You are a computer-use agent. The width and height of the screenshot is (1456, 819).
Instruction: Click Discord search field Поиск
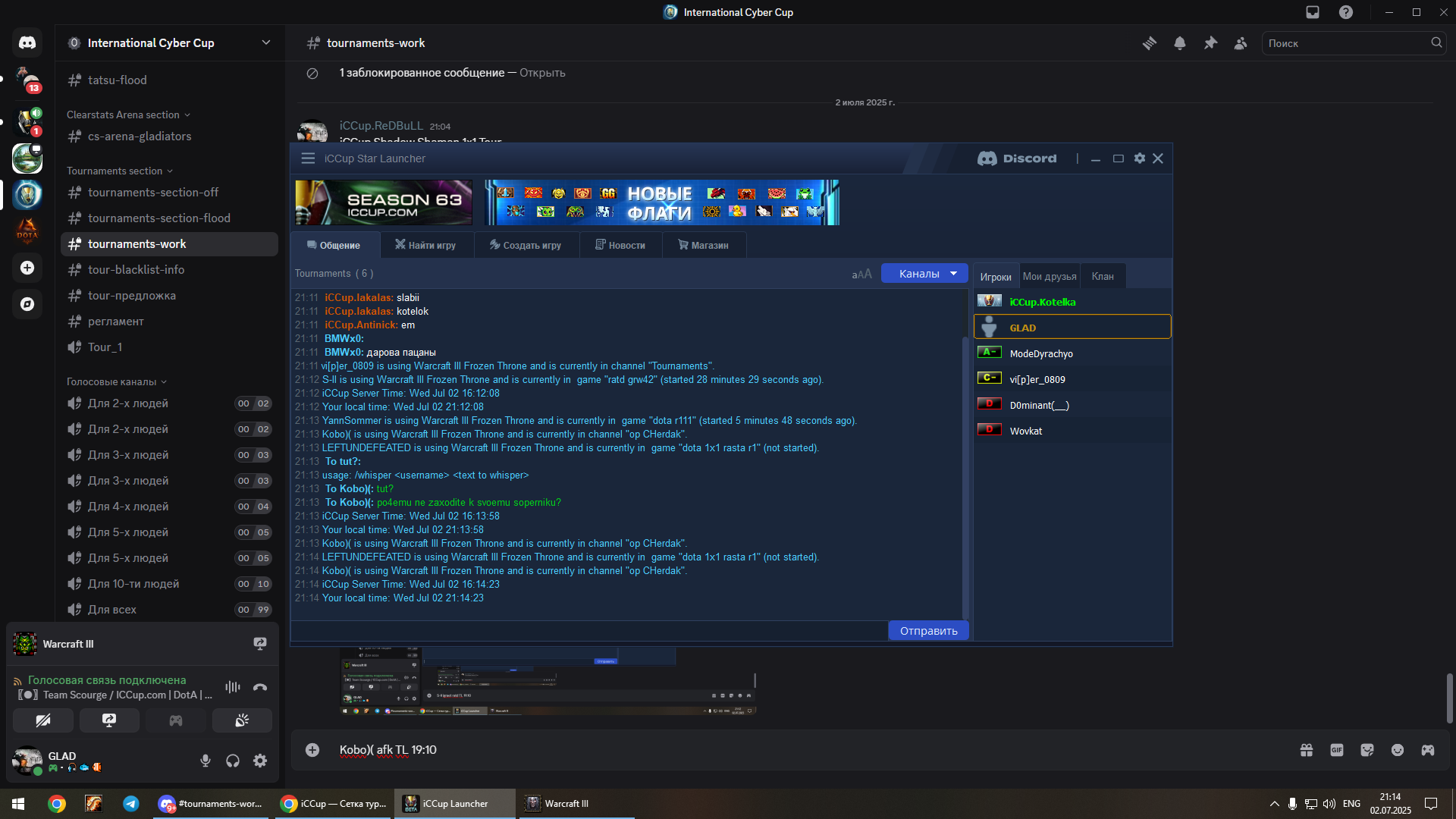click(x=1354, y=43)
